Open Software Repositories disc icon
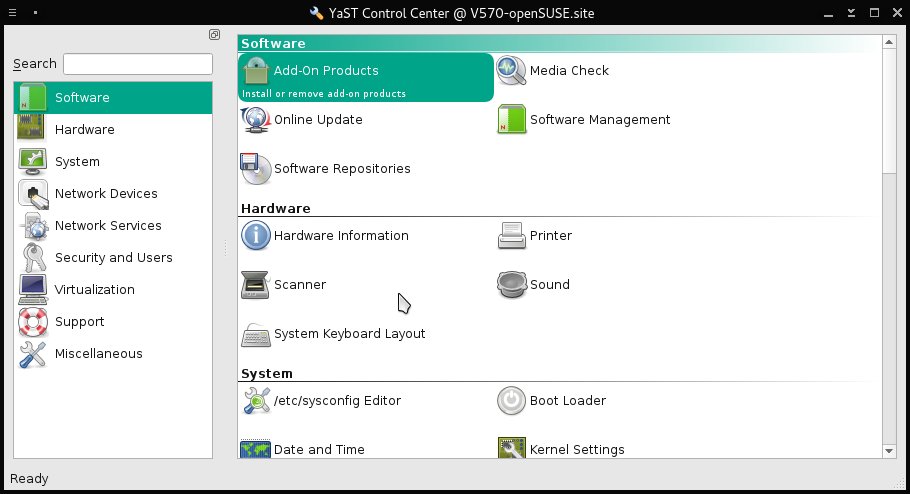 (x=255, y=169)
